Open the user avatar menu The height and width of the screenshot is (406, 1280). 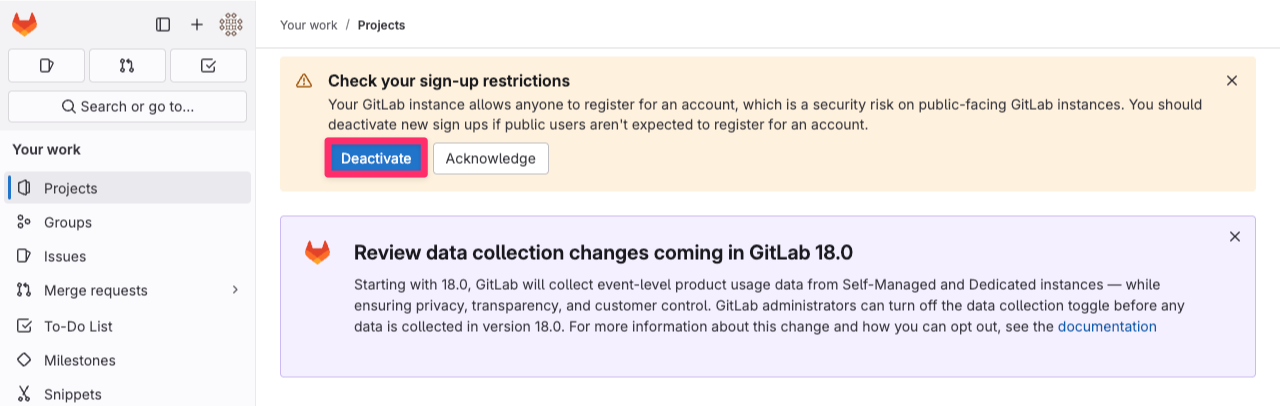click(x=231, y=25)
